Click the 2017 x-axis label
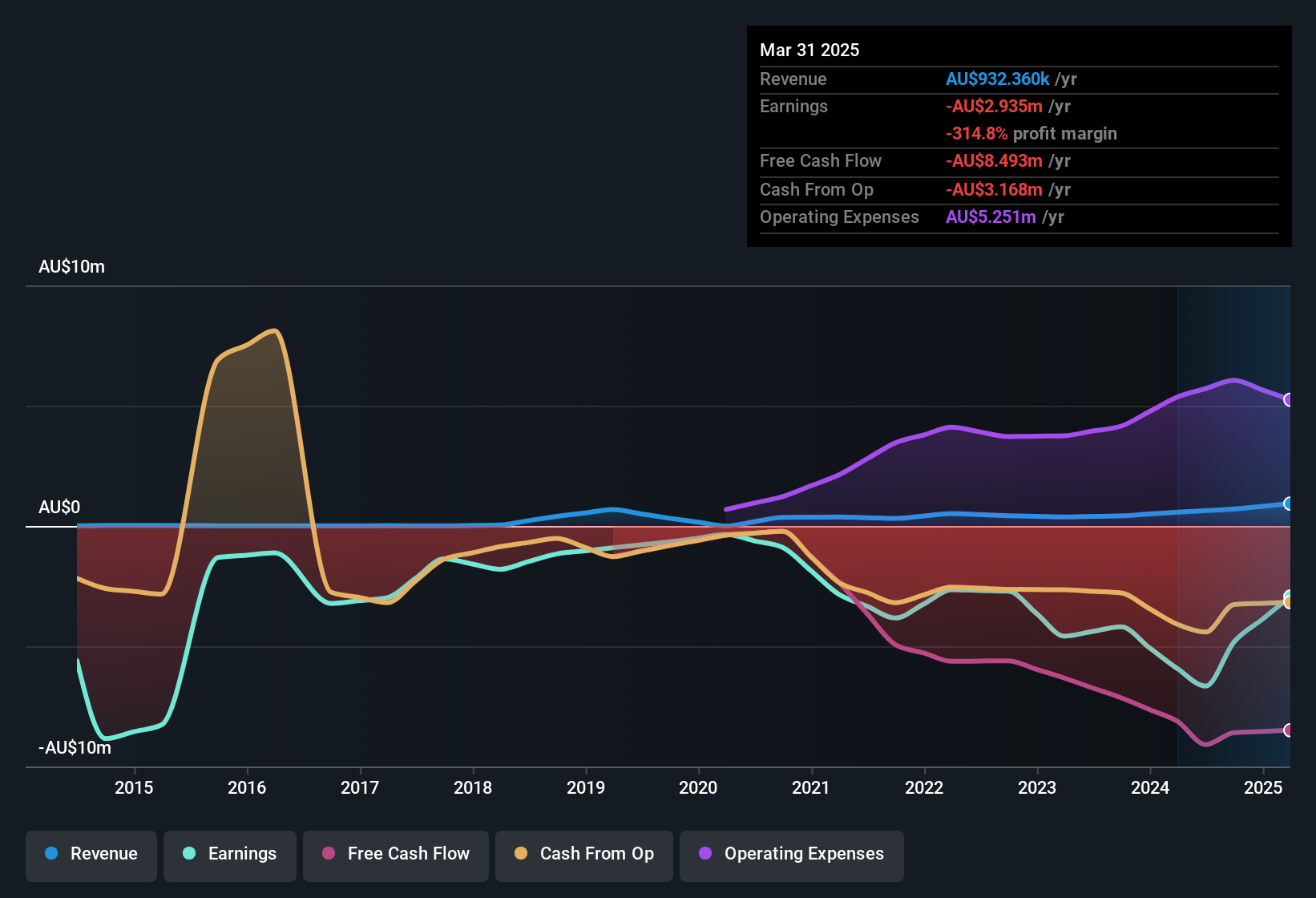The height and width of the screenshot is (898, 1316). 360,787
